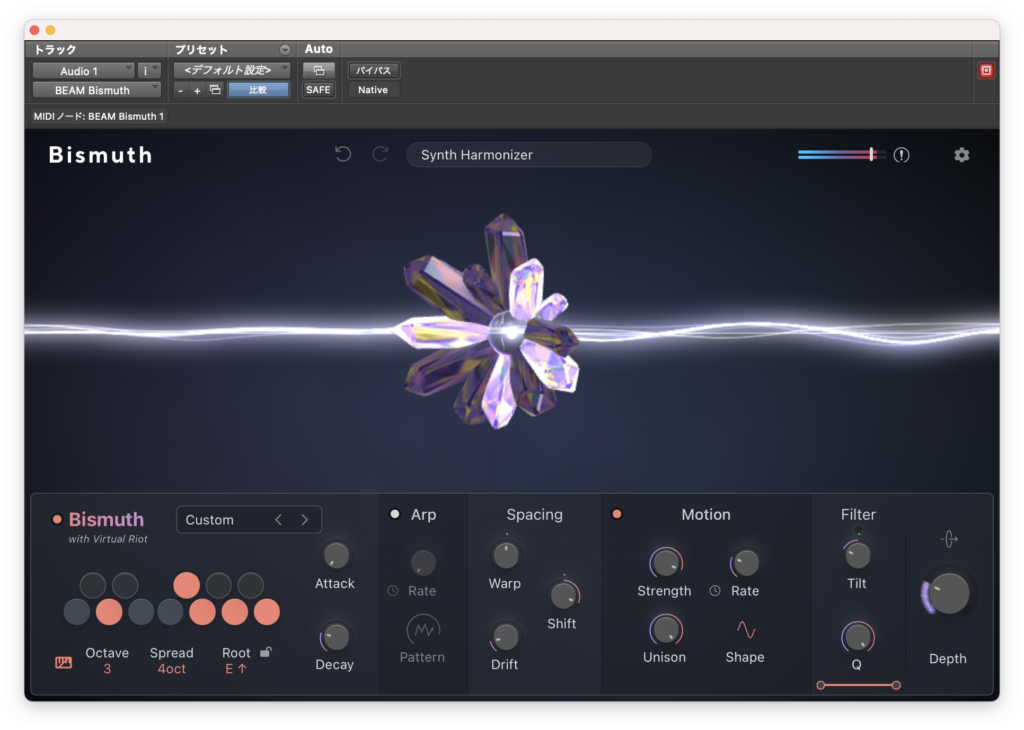Click the Decay knob
This screenshot has height=730, width=1024.
point(336,637)
